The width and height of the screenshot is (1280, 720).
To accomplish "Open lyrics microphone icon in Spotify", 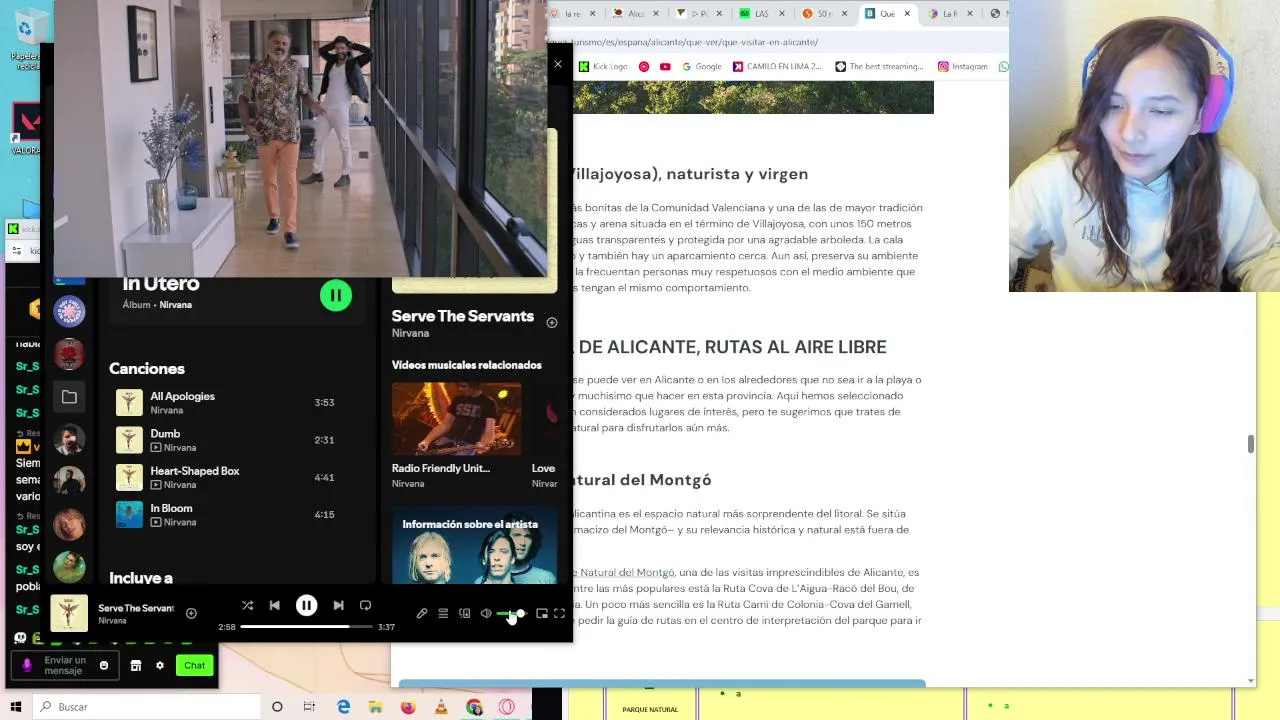I will [x=422, y=614].
